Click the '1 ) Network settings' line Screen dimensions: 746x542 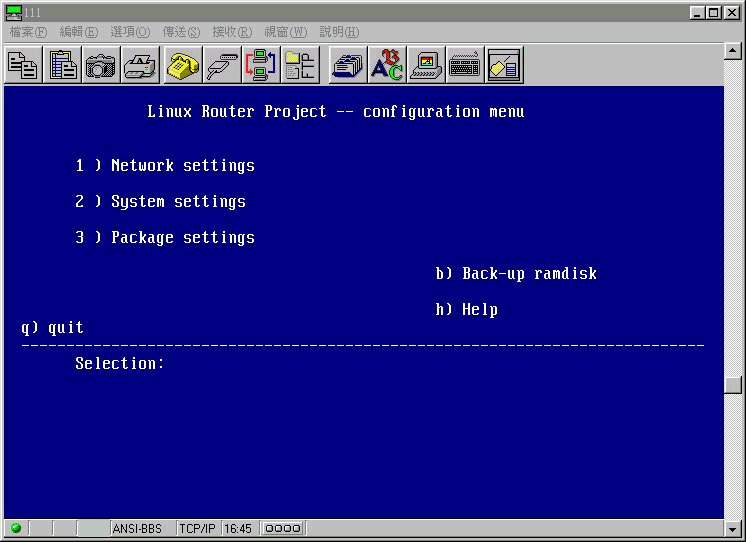pos(165,166)
